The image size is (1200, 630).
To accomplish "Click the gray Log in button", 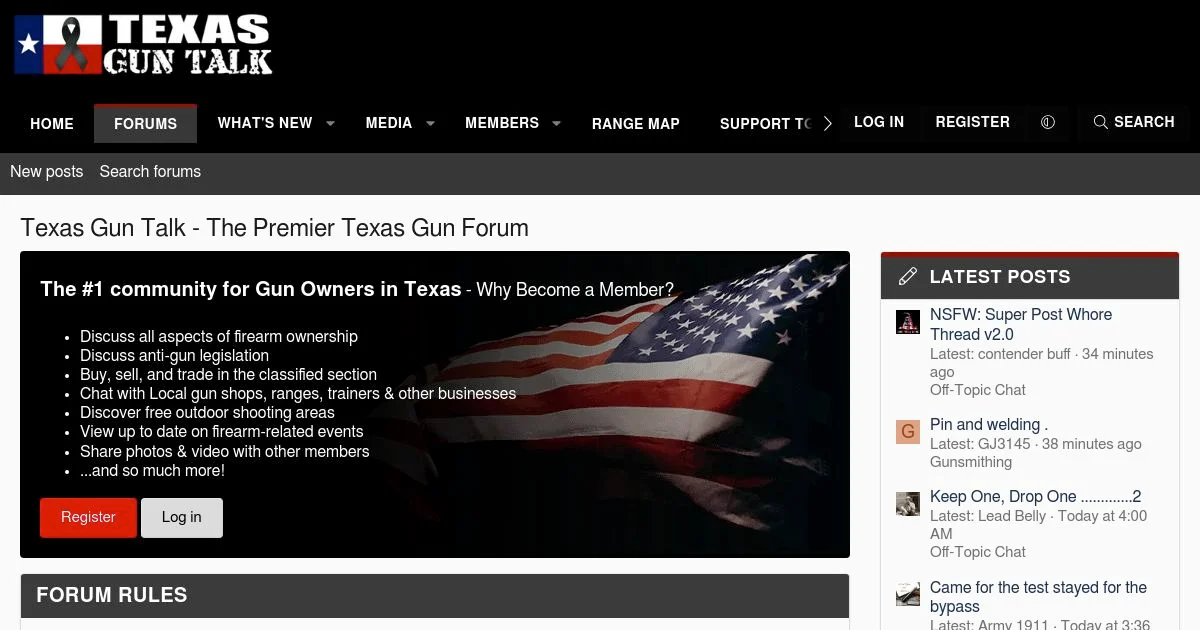I will point(182,518).
